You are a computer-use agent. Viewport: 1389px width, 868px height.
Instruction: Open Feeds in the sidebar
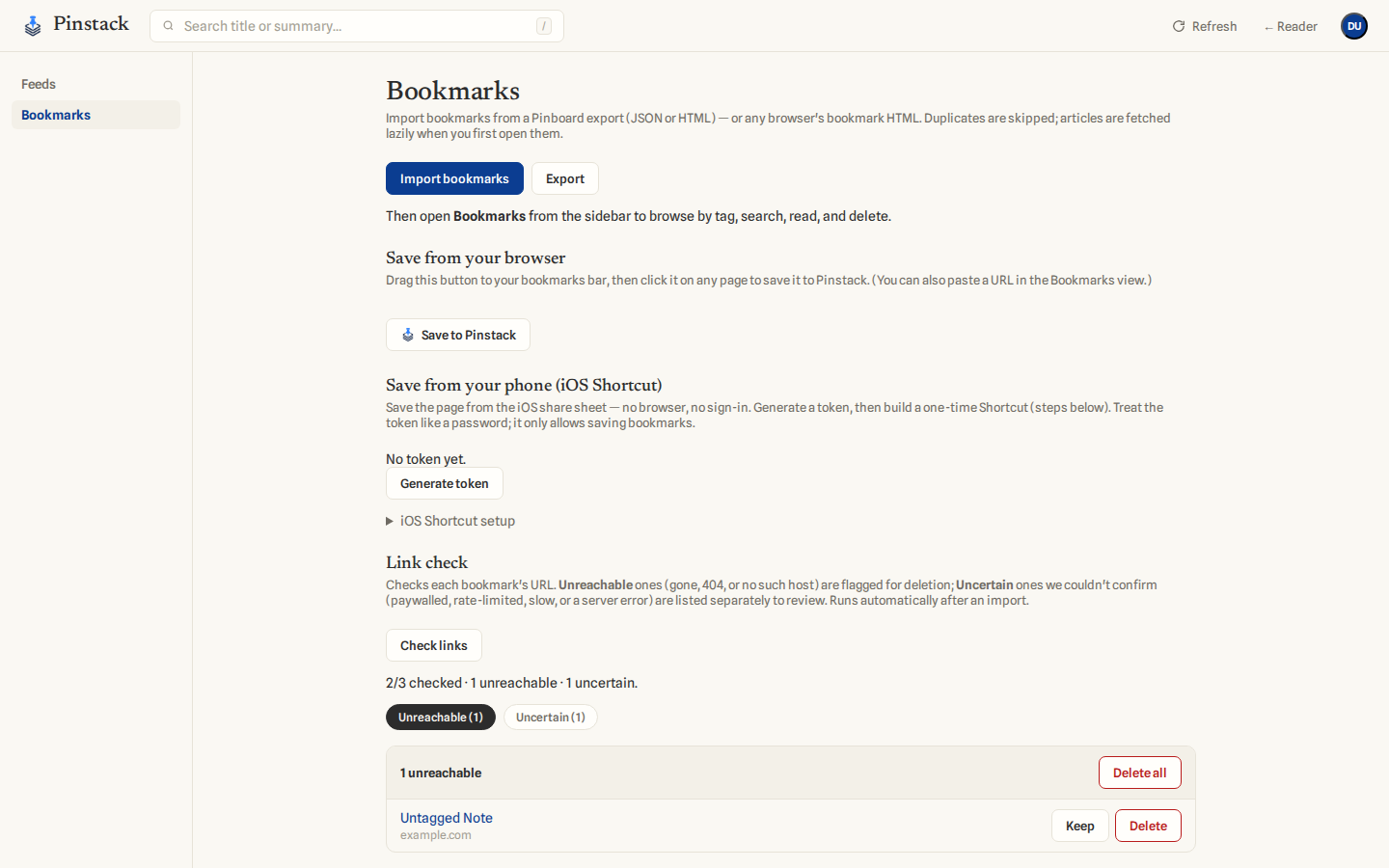pyautogui.click(x=95, y=84)
